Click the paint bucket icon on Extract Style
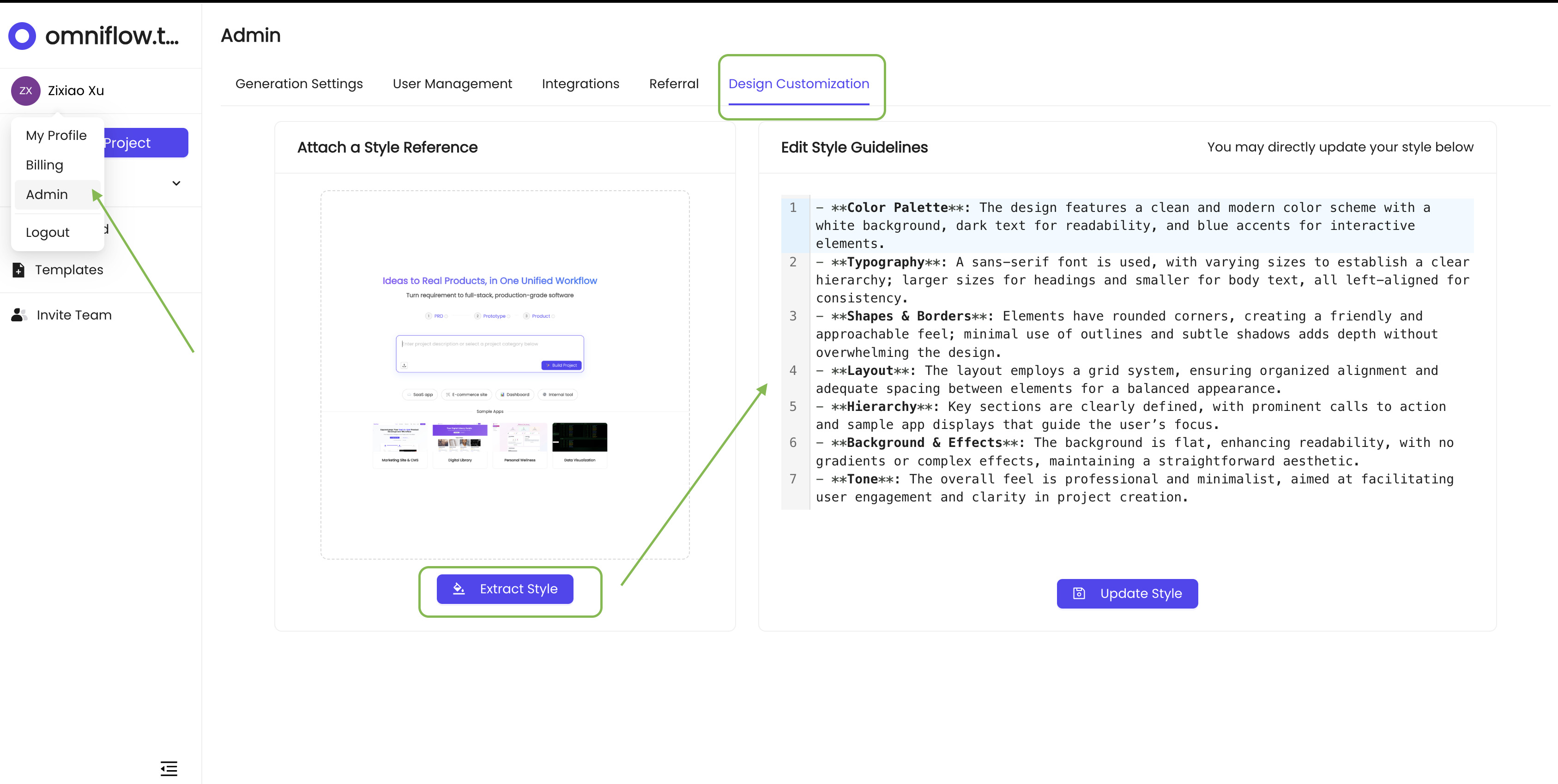 click(459, 589)
